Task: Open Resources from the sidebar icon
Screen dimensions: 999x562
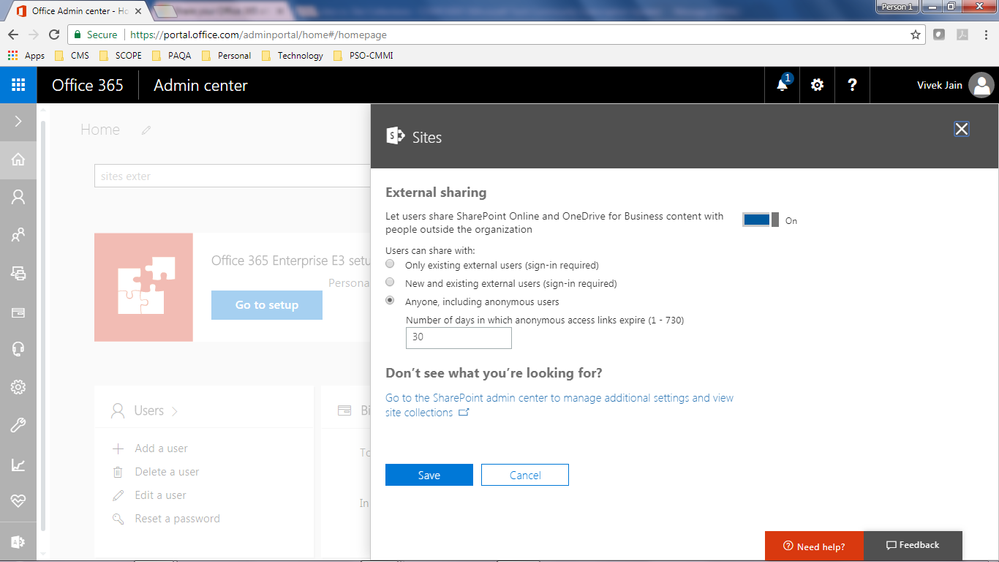Action: pyautogui.click(x=18, y=273)
